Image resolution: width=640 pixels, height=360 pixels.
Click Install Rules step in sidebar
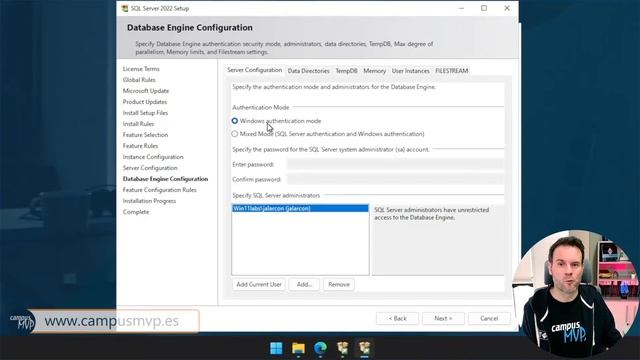tap(138, 124)
